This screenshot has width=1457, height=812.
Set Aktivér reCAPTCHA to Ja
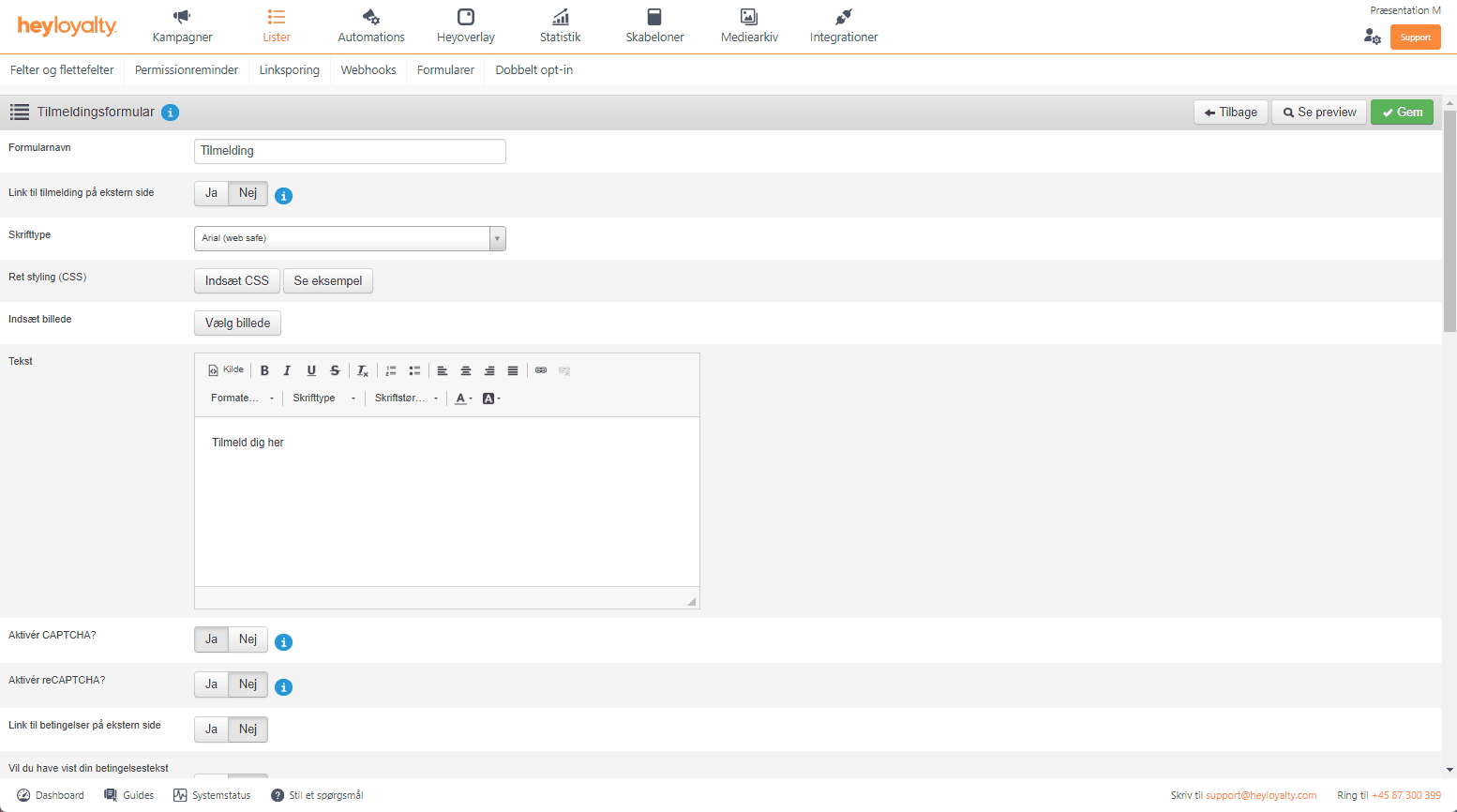[212, 684]
